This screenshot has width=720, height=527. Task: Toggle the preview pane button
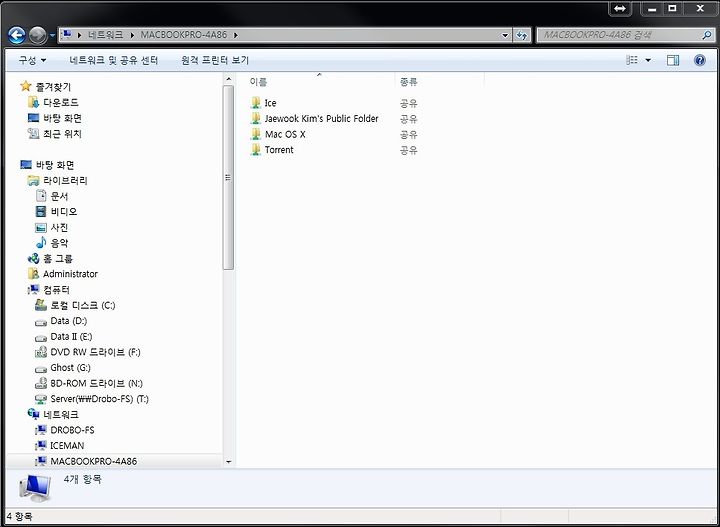click(673, 60)
